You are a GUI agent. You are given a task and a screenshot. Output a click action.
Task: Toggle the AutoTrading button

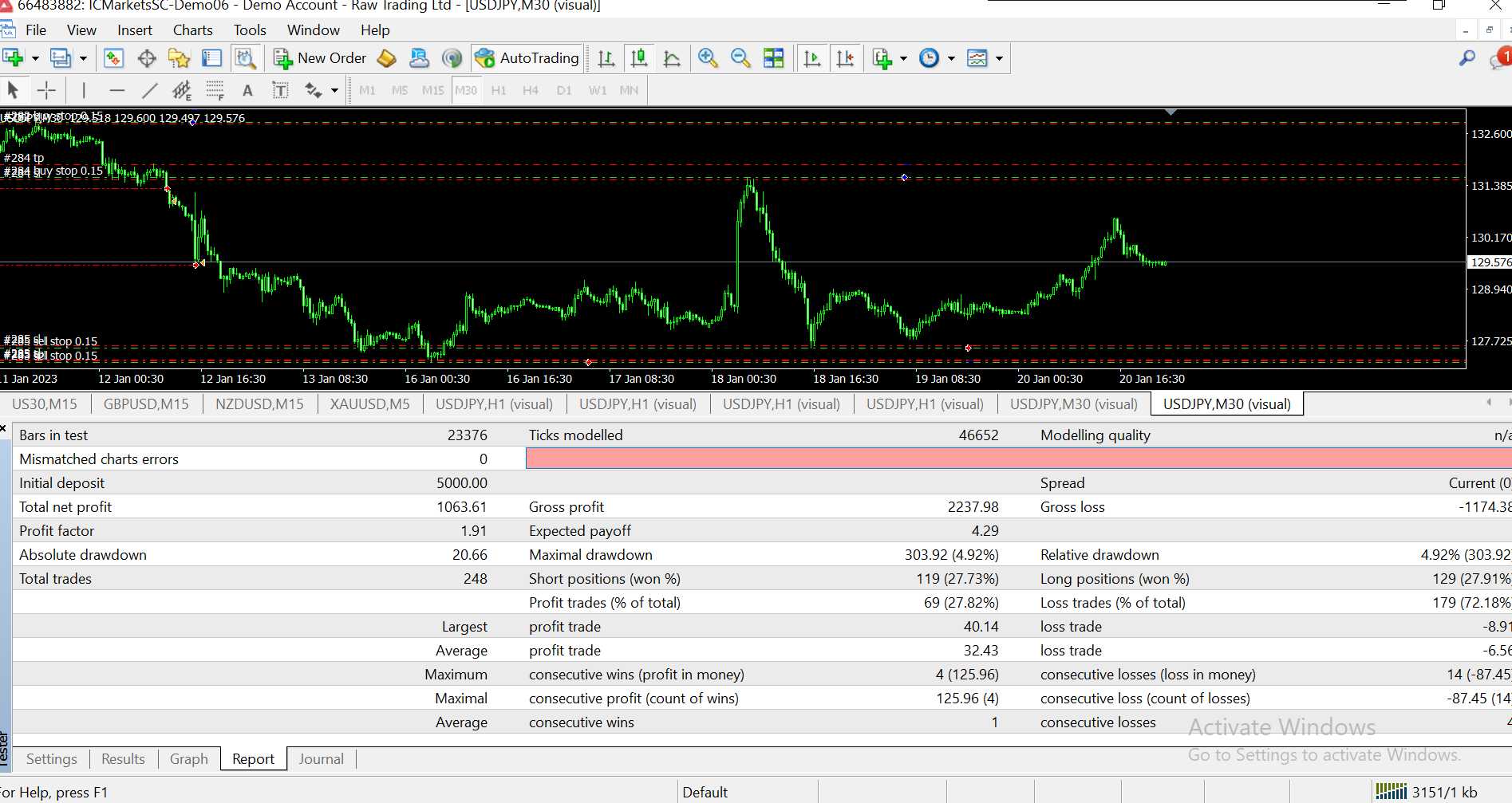pos(527,58)
